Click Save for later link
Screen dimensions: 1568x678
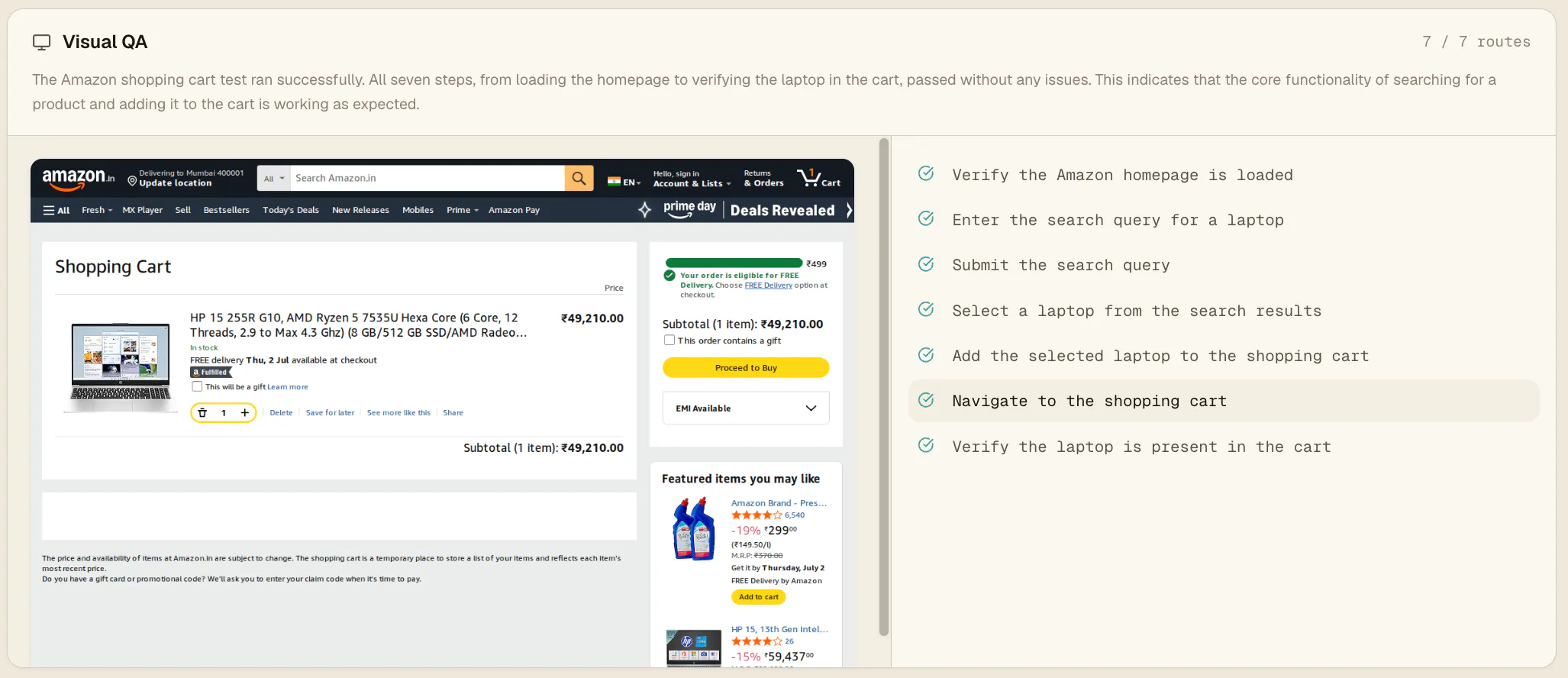(330, 413)
